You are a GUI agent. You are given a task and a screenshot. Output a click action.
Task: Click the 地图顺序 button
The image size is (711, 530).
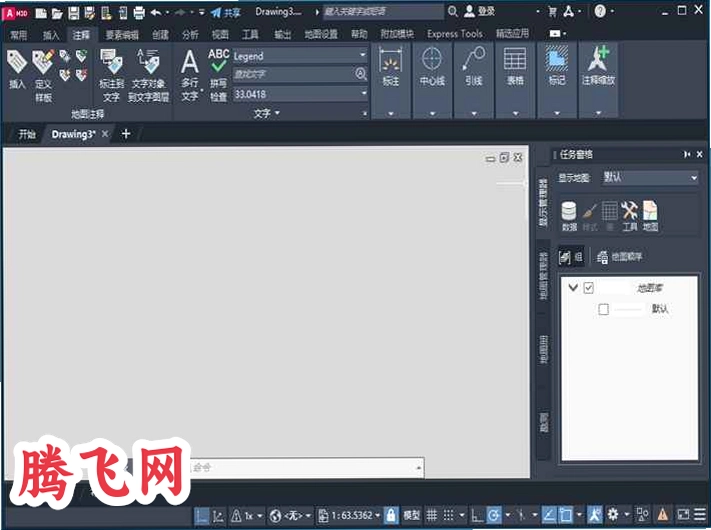click(x=619, y=257)
